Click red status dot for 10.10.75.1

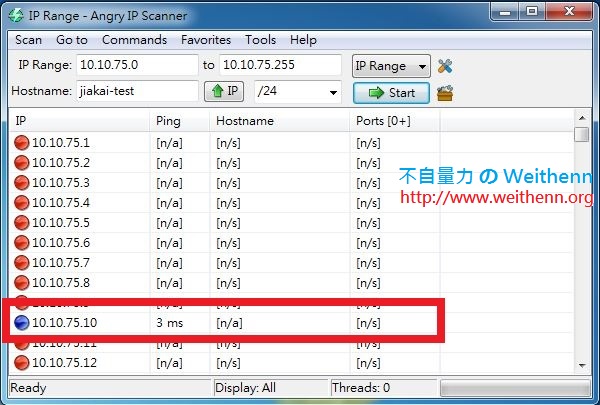pos(21,142)
